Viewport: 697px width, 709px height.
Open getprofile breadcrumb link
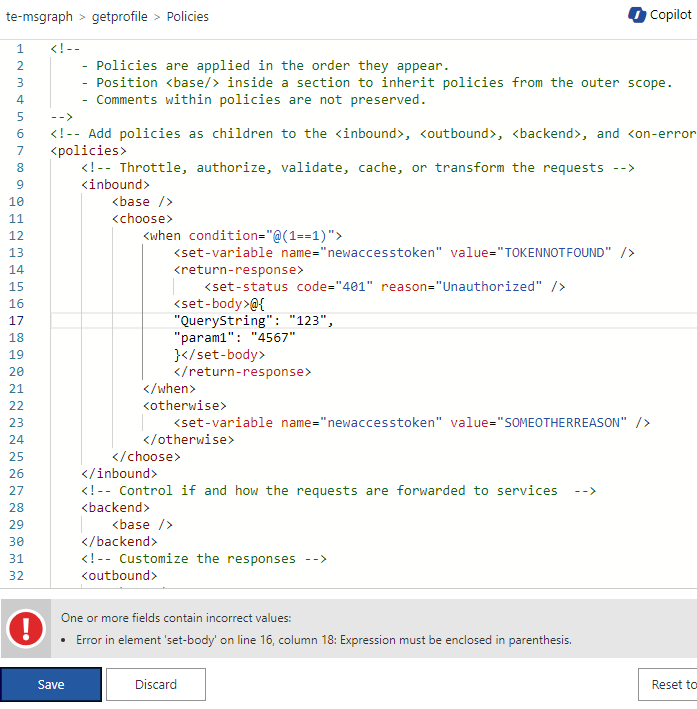119,17
